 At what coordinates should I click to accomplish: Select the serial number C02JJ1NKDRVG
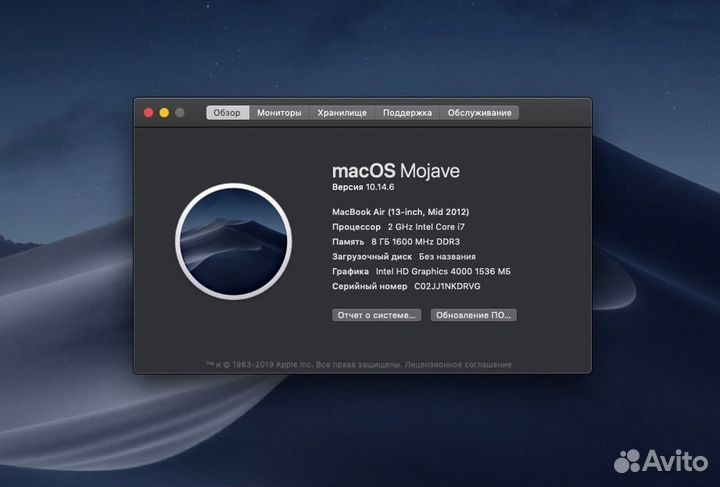tap(447, 286)
